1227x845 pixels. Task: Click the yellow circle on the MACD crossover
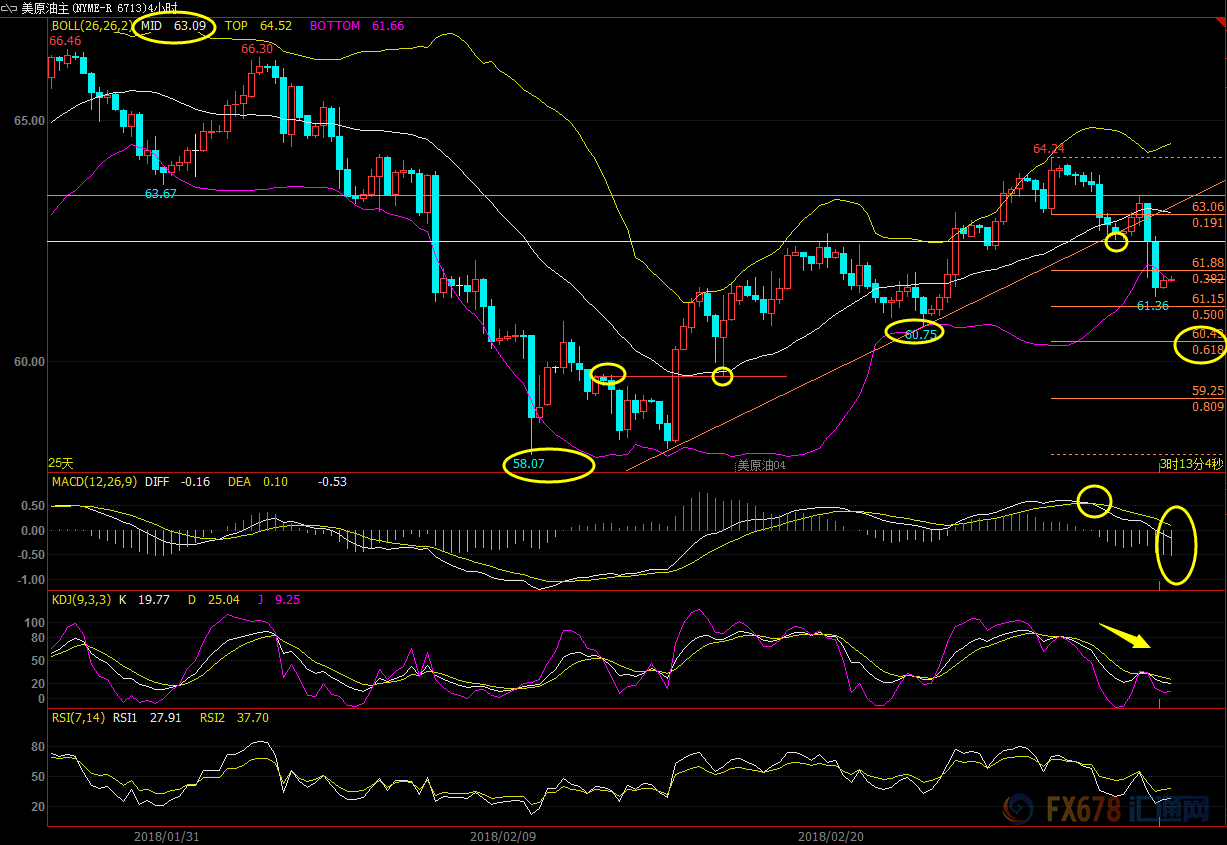coord(1095,500)
